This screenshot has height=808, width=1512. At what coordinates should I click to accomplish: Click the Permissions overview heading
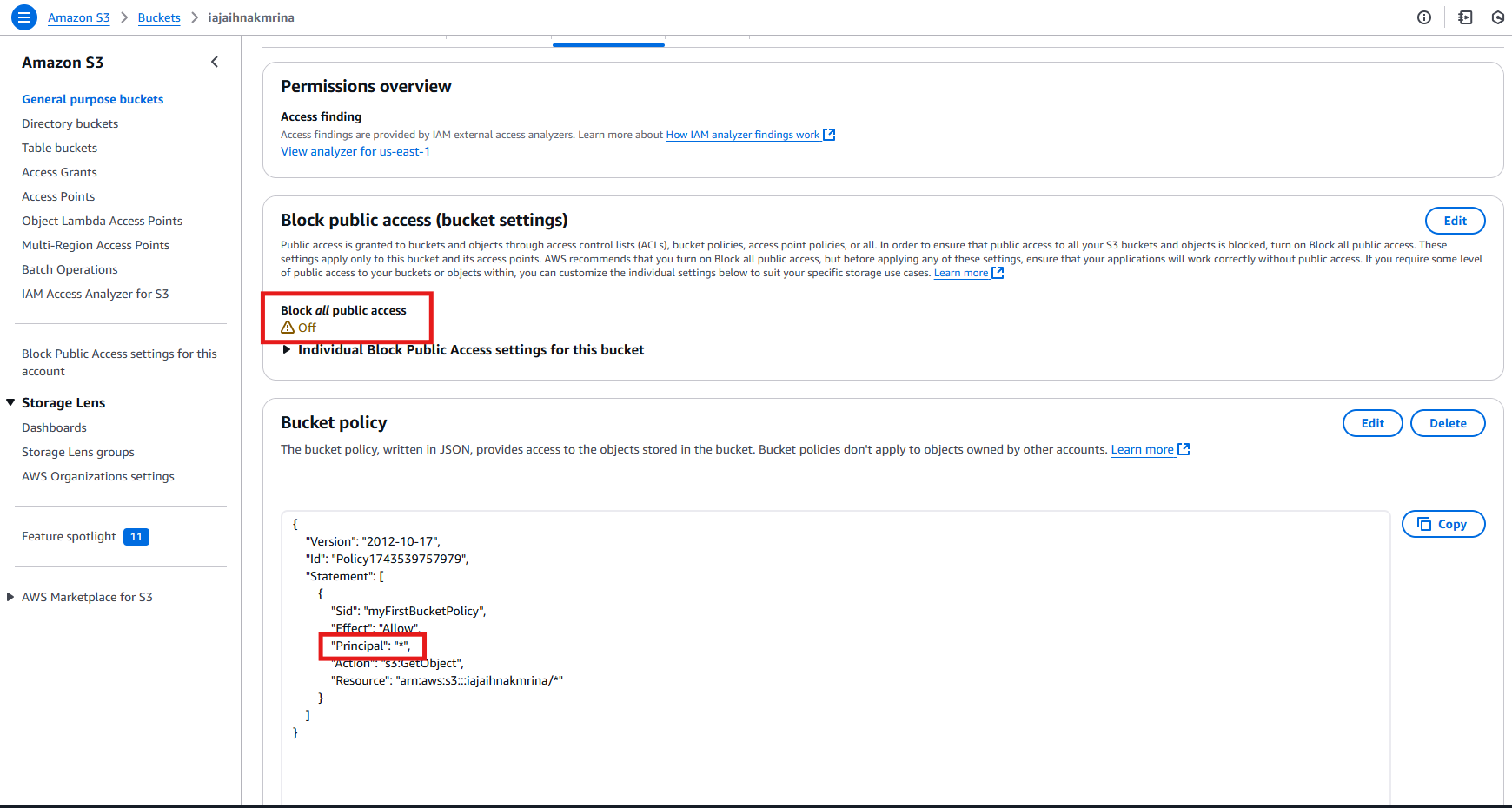coord(366,86)
